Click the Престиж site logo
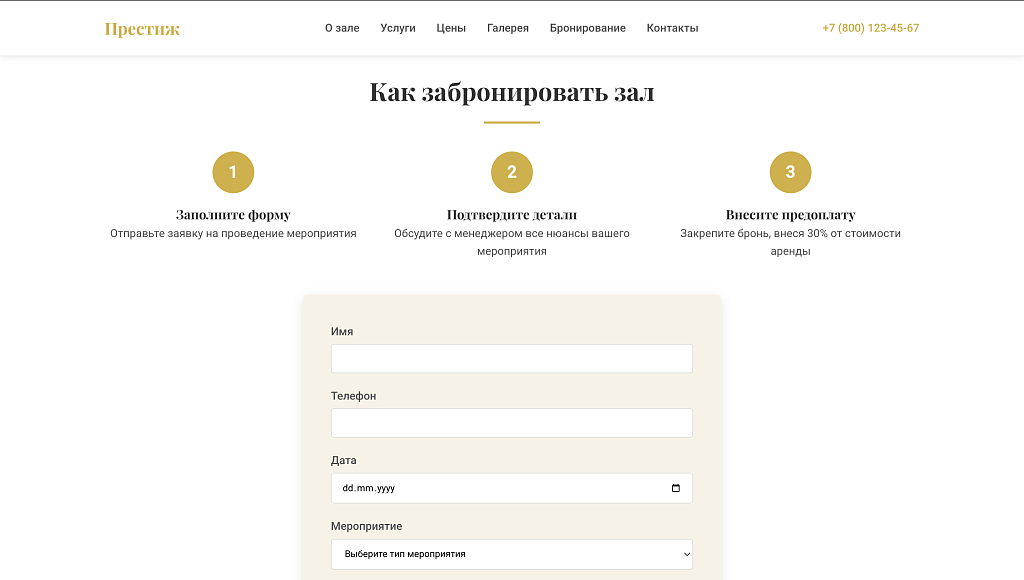Viewport: 1024px width, 580px height. pyautogui.click(x=141, y=28)
